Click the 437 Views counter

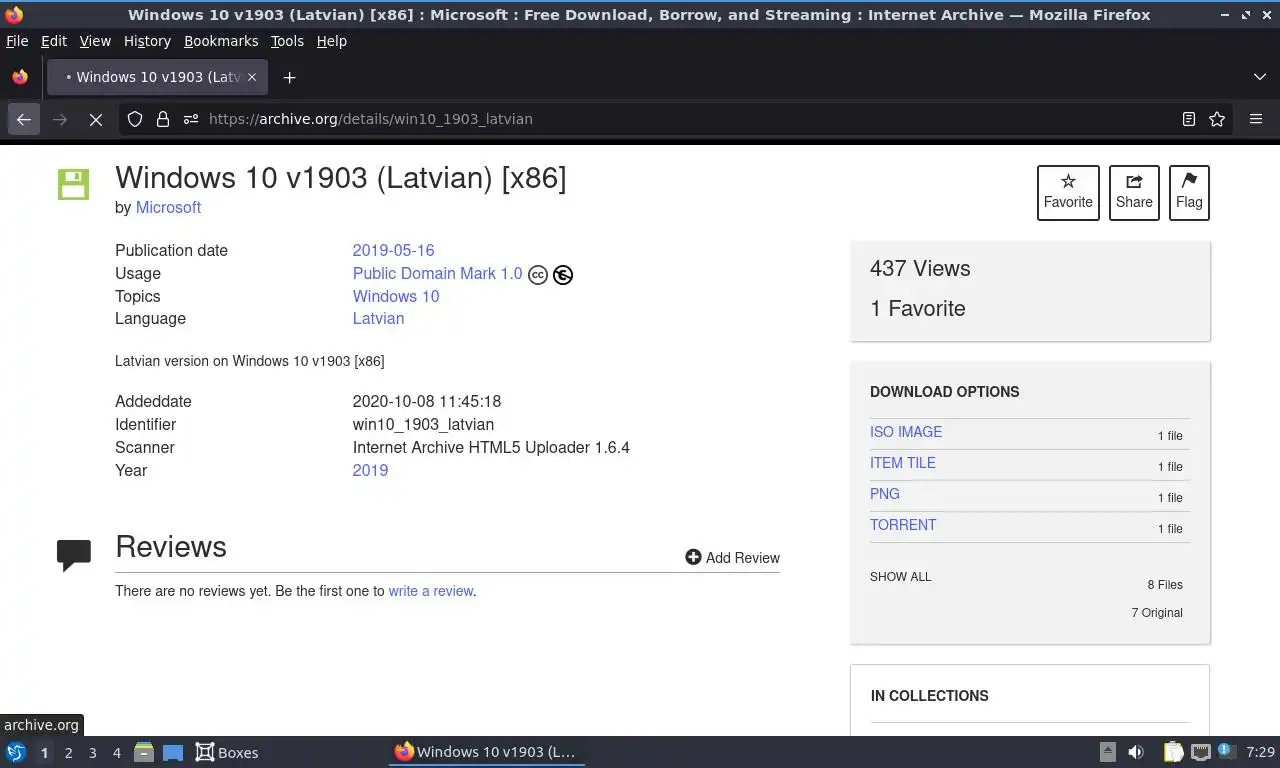(x=920, y=268)
